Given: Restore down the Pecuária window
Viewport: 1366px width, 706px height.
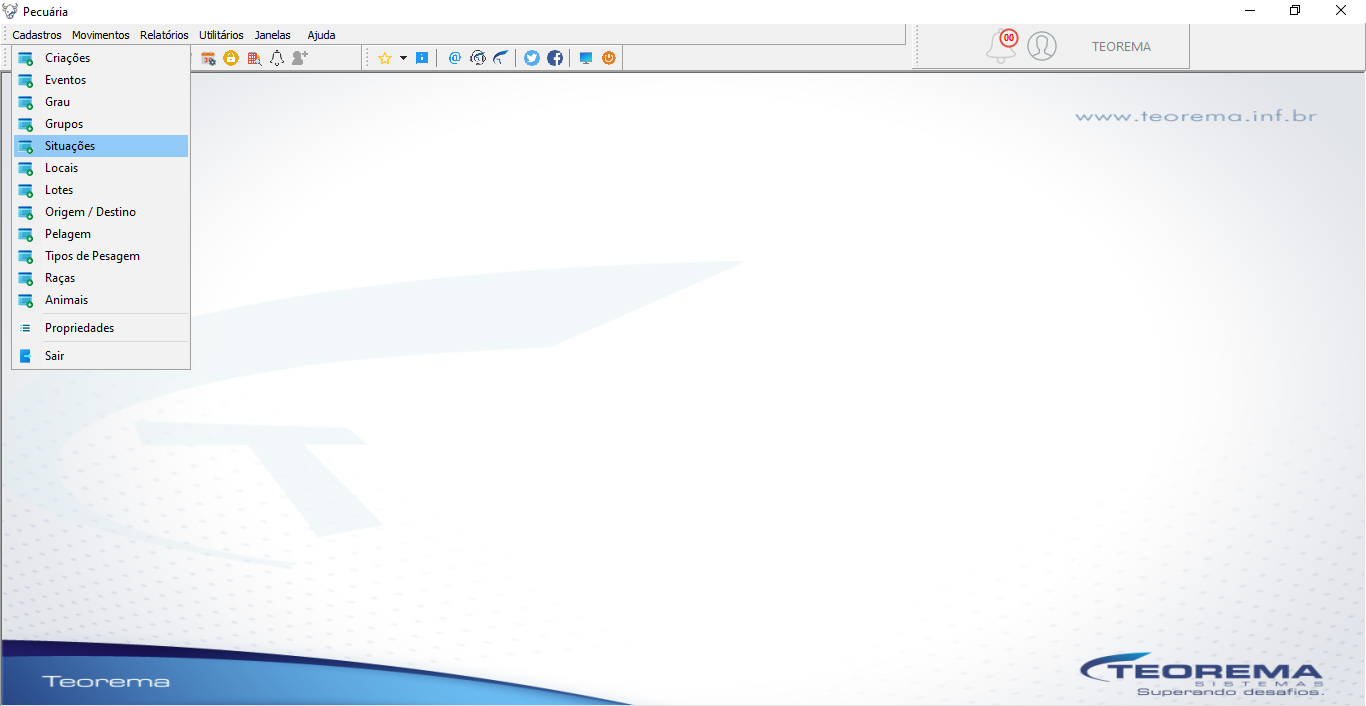Looking at the screenshot, I should point(1295,11).
